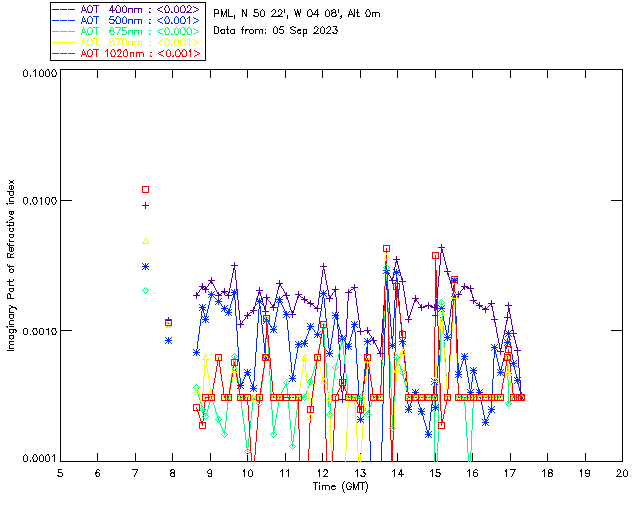Click the isolated yellow triangle marker near hour 7
This screenshot has width=640, height=512.
[x=145, y=241]
